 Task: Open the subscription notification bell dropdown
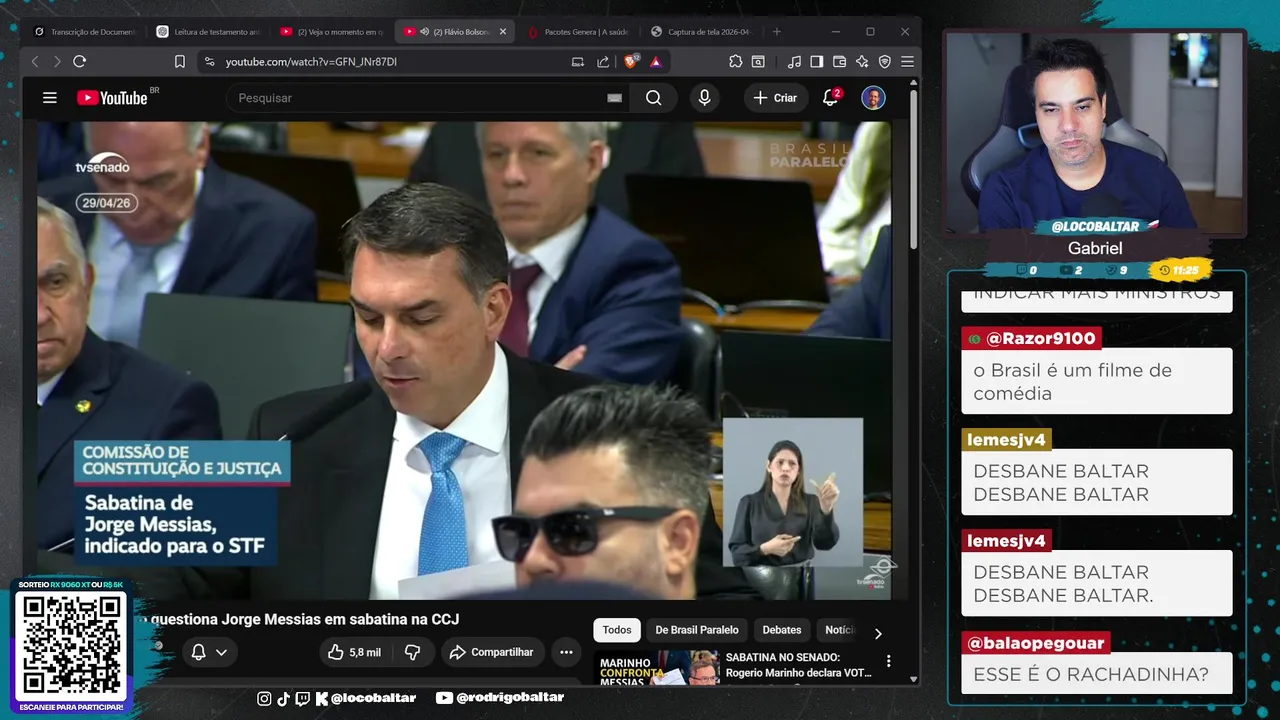[x=209, y=652]
